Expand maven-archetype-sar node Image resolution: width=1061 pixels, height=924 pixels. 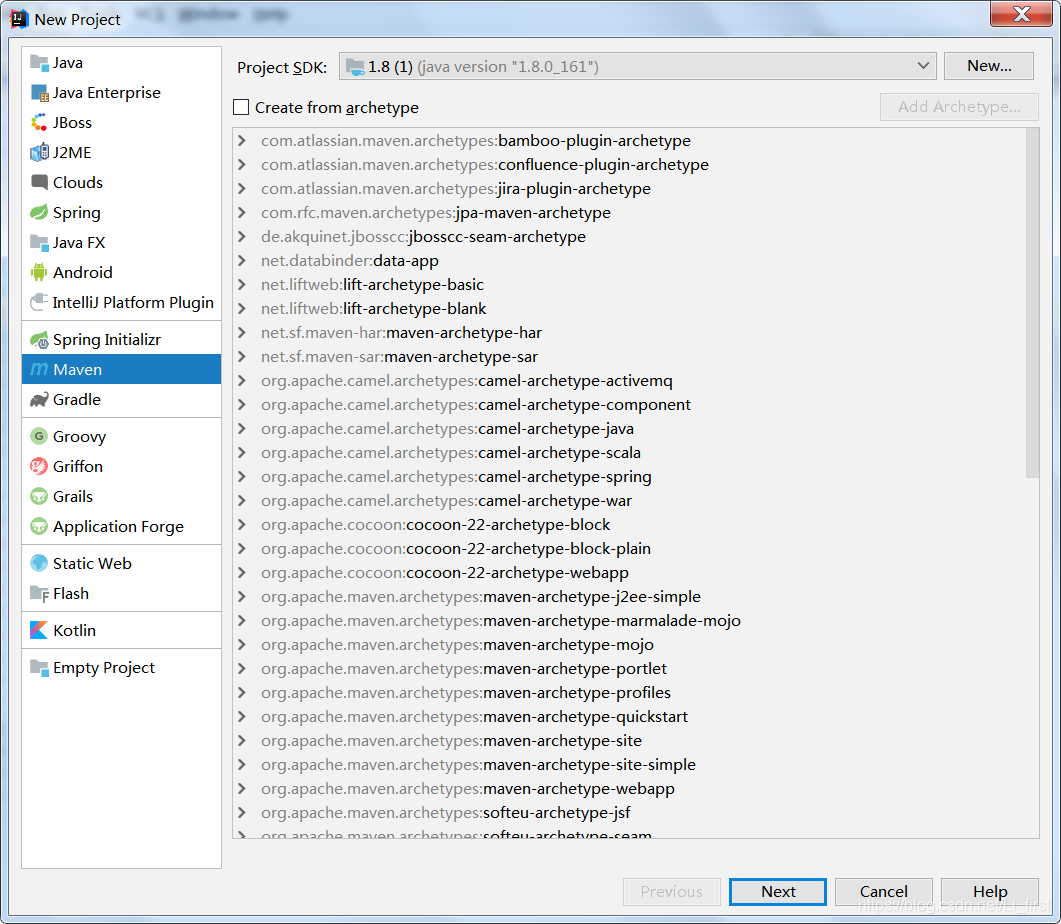242,356
